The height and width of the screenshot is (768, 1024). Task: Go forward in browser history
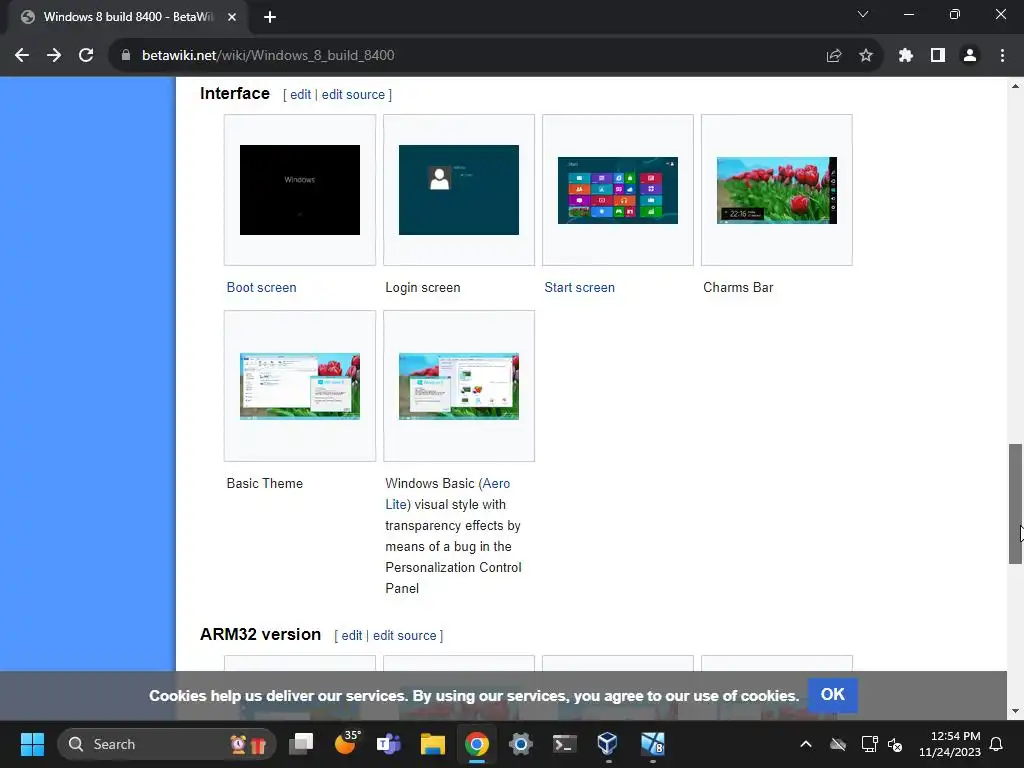(54, 56)
